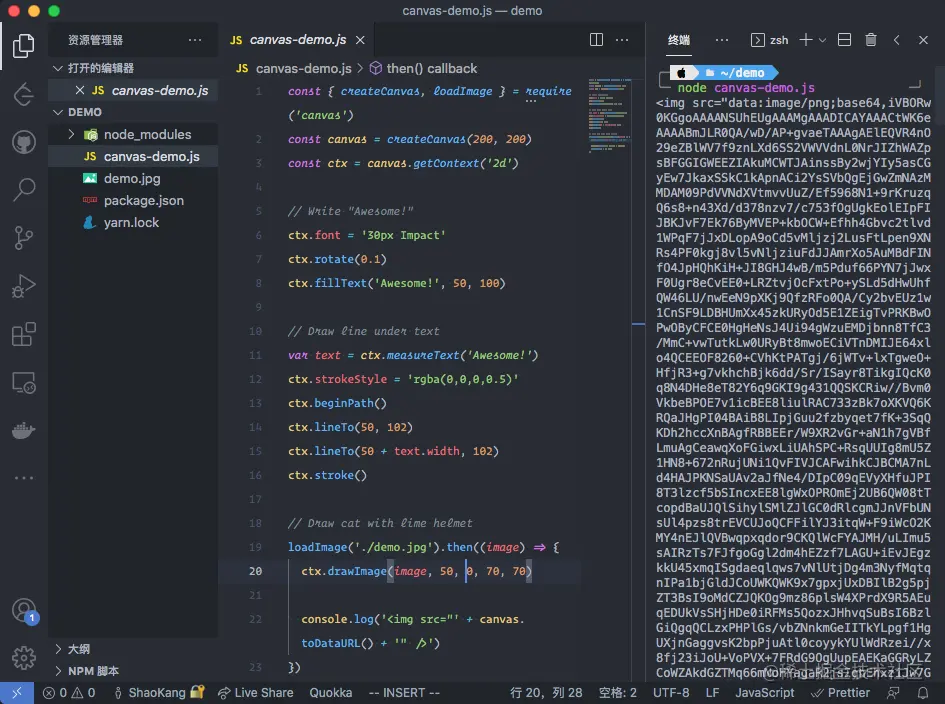Change file encoding UTF-8
Screen dimensions: 945x704
(671, 693)
